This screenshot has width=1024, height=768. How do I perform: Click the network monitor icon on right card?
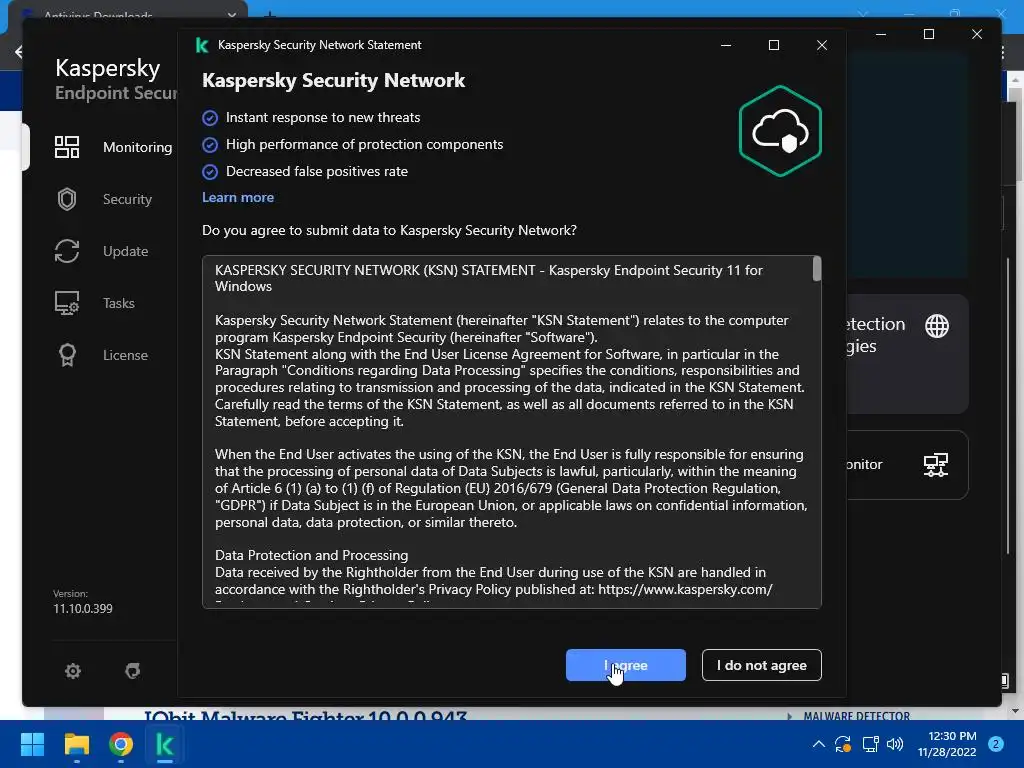click(x=935, y=465)
